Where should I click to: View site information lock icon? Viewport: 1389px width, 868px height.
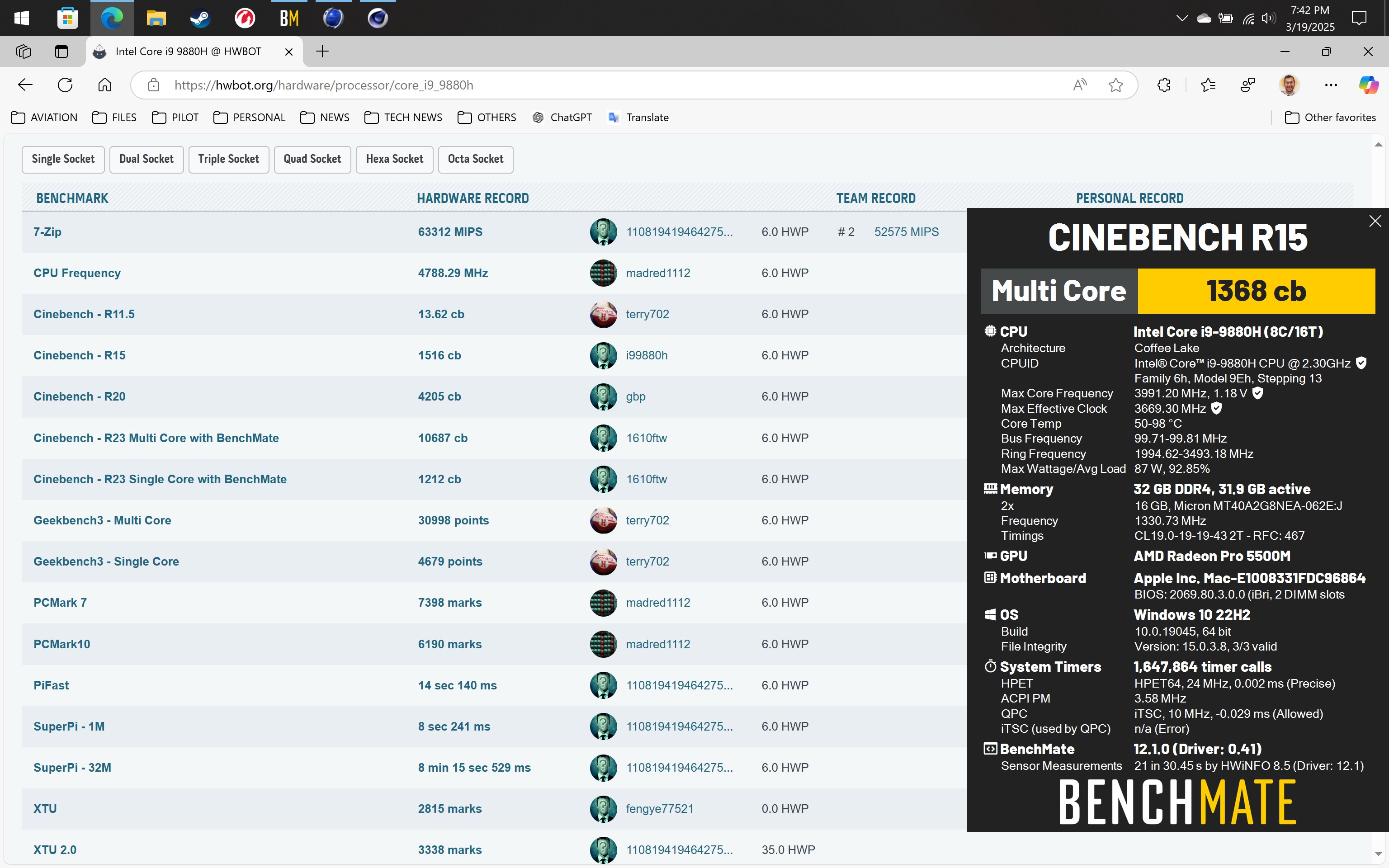(x=153, y=85)
